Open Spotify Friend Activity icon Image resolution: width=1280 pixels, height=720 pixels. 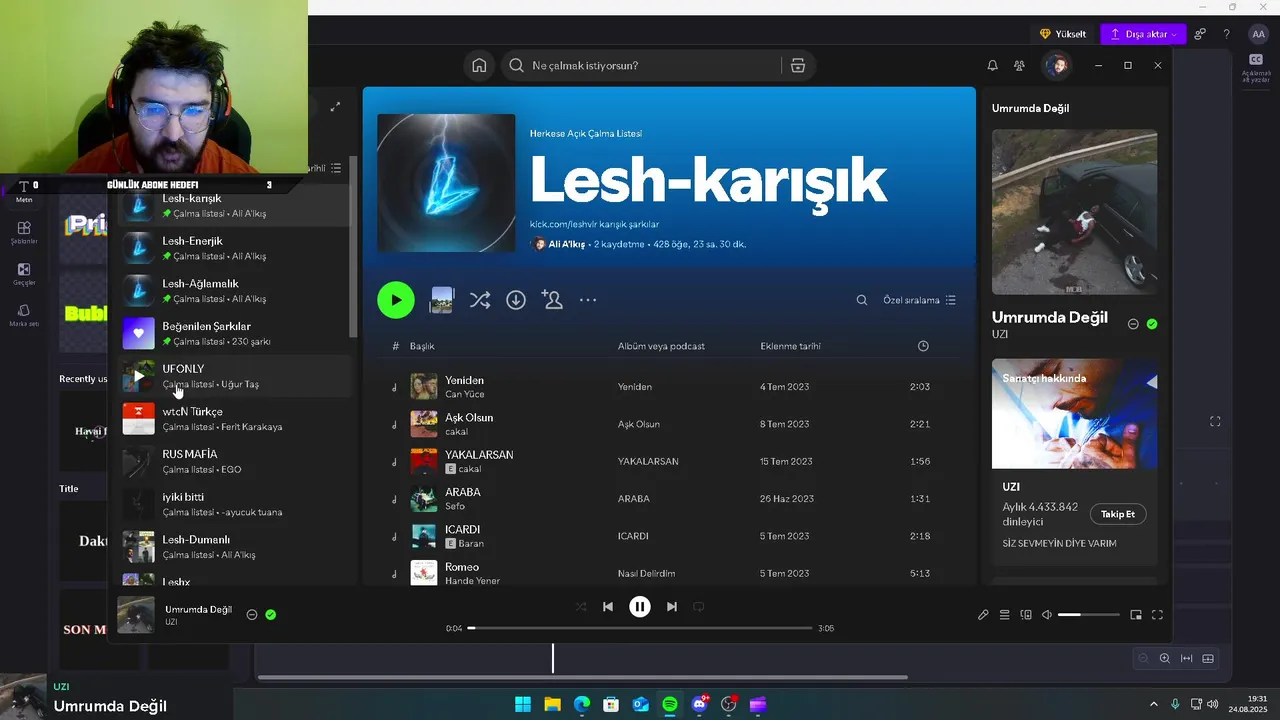click(1019, 65)
